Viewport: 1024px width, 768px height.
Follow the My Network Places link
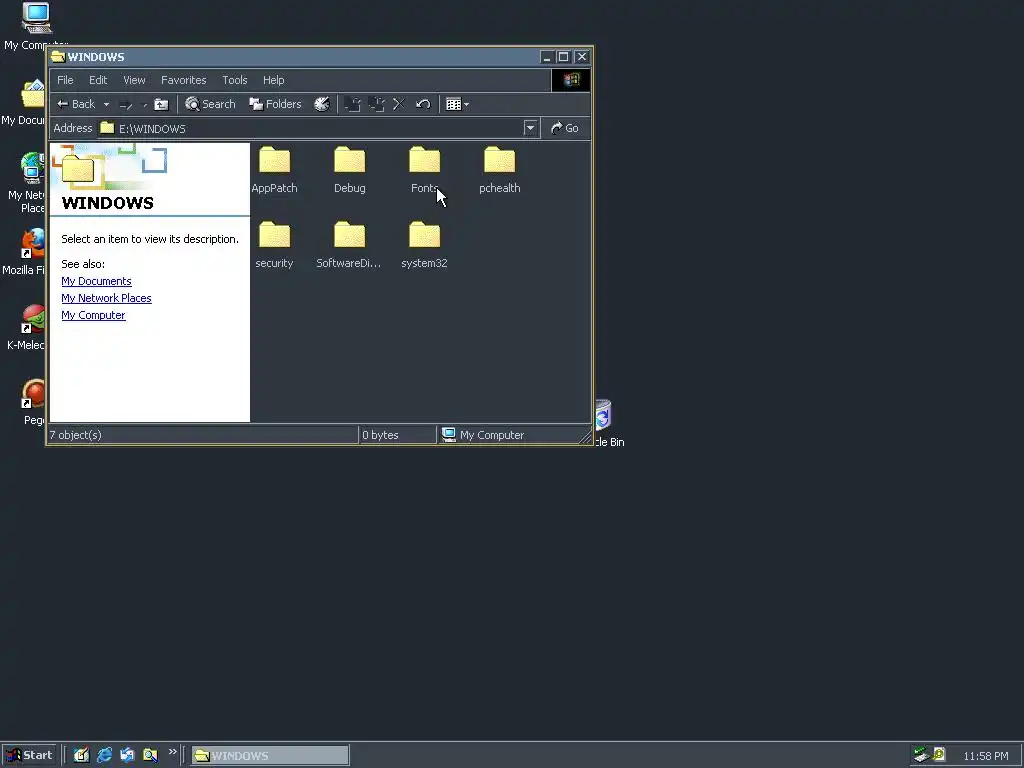click(106, 298)
